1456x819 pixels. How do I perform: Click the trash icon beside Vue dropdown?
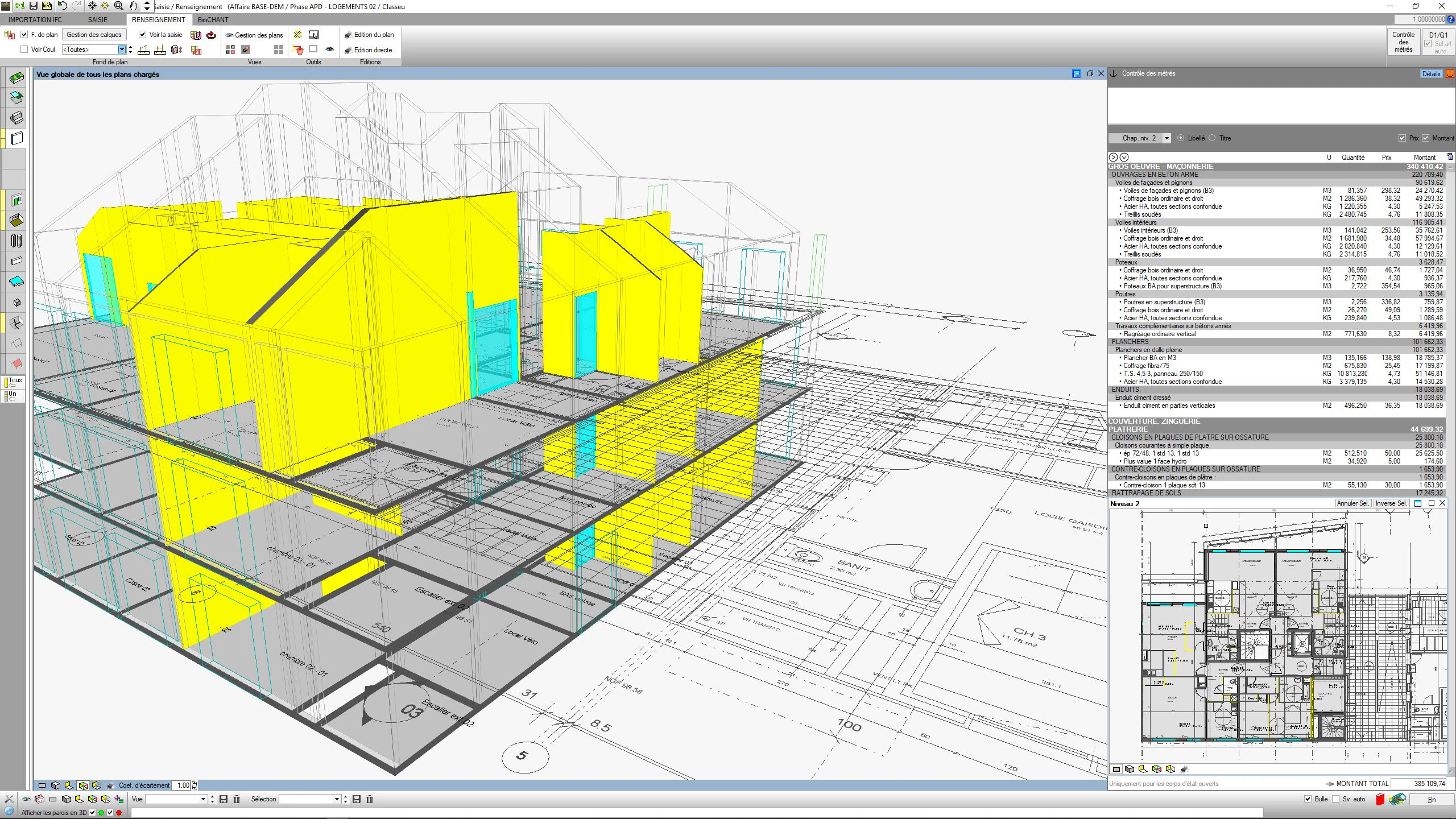237,799
